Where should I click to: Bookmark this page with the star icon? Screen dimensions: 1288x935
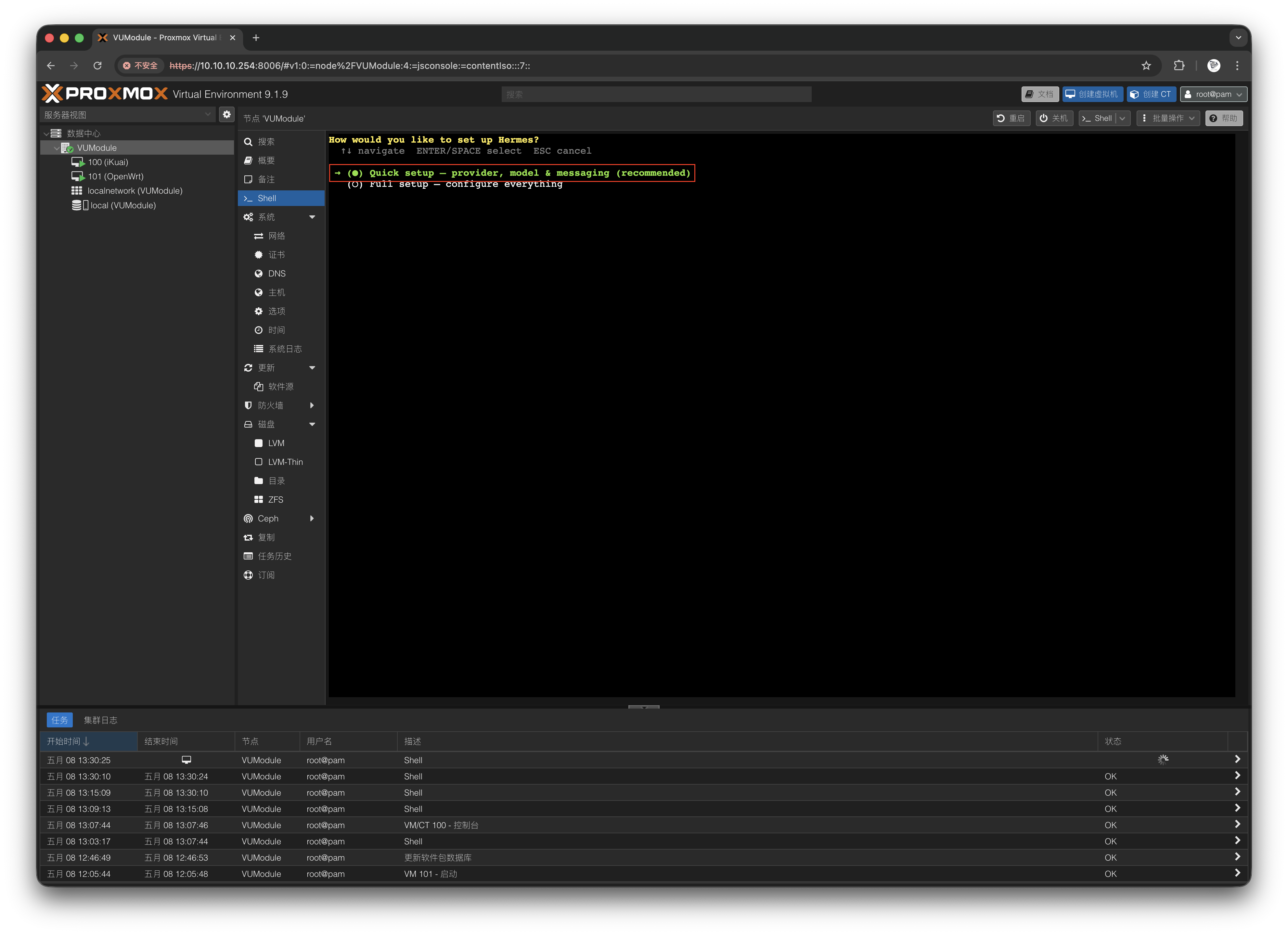[1146, 66]
